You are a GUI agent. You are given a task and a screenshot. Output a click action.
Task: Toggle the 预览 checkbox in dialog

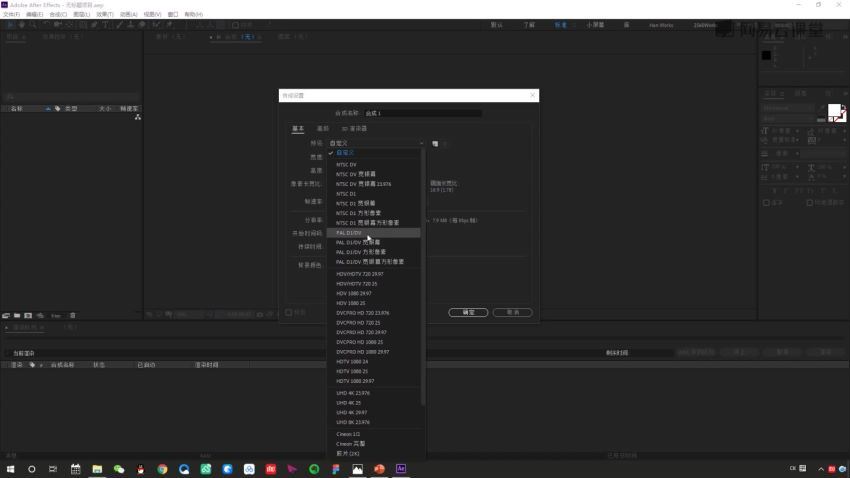pos(289,313)
